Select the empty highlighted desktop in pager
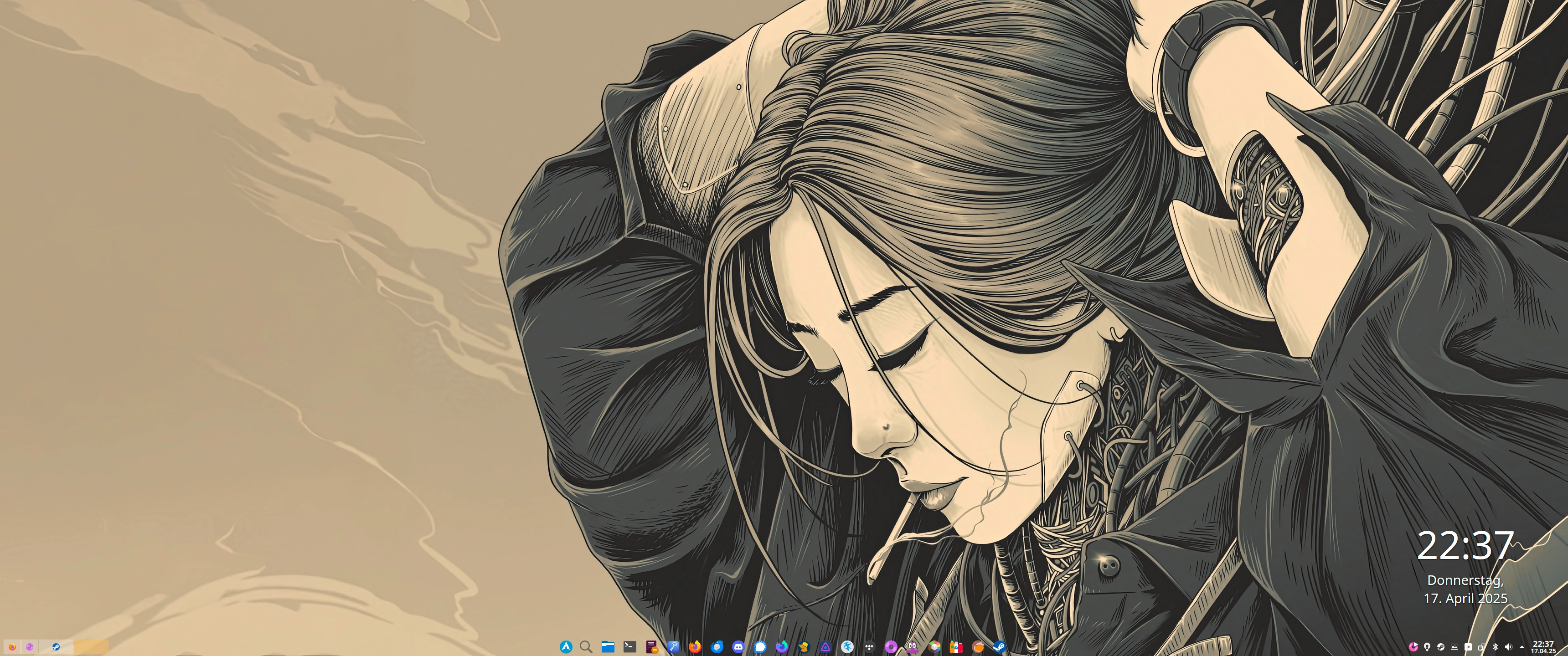Image resolution: width=1568 pixels, height=656 pixels. tap(91, 647)
